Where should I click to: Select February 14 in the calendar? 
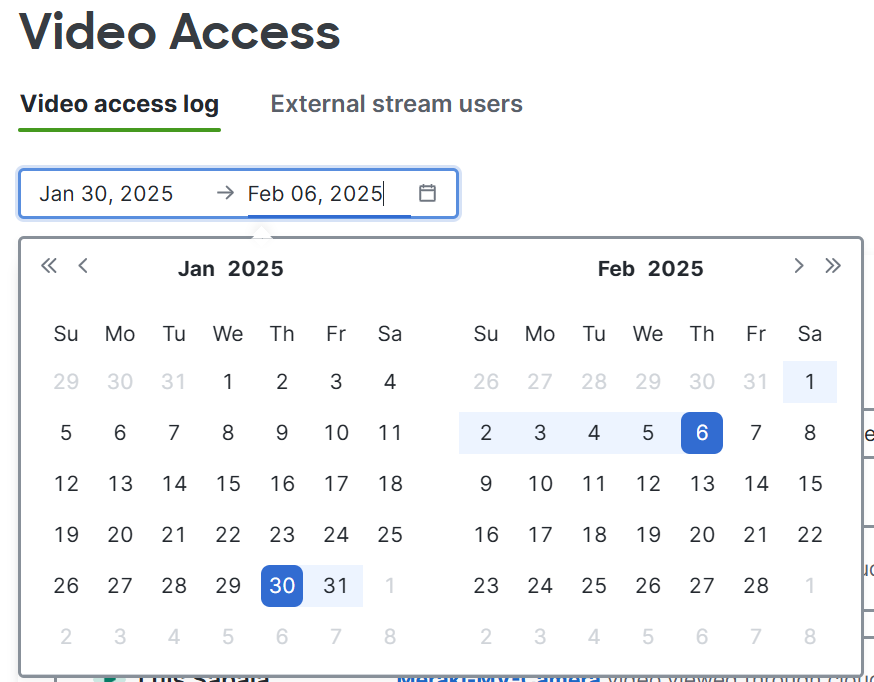pyautogui.click(x=756, y=484)
